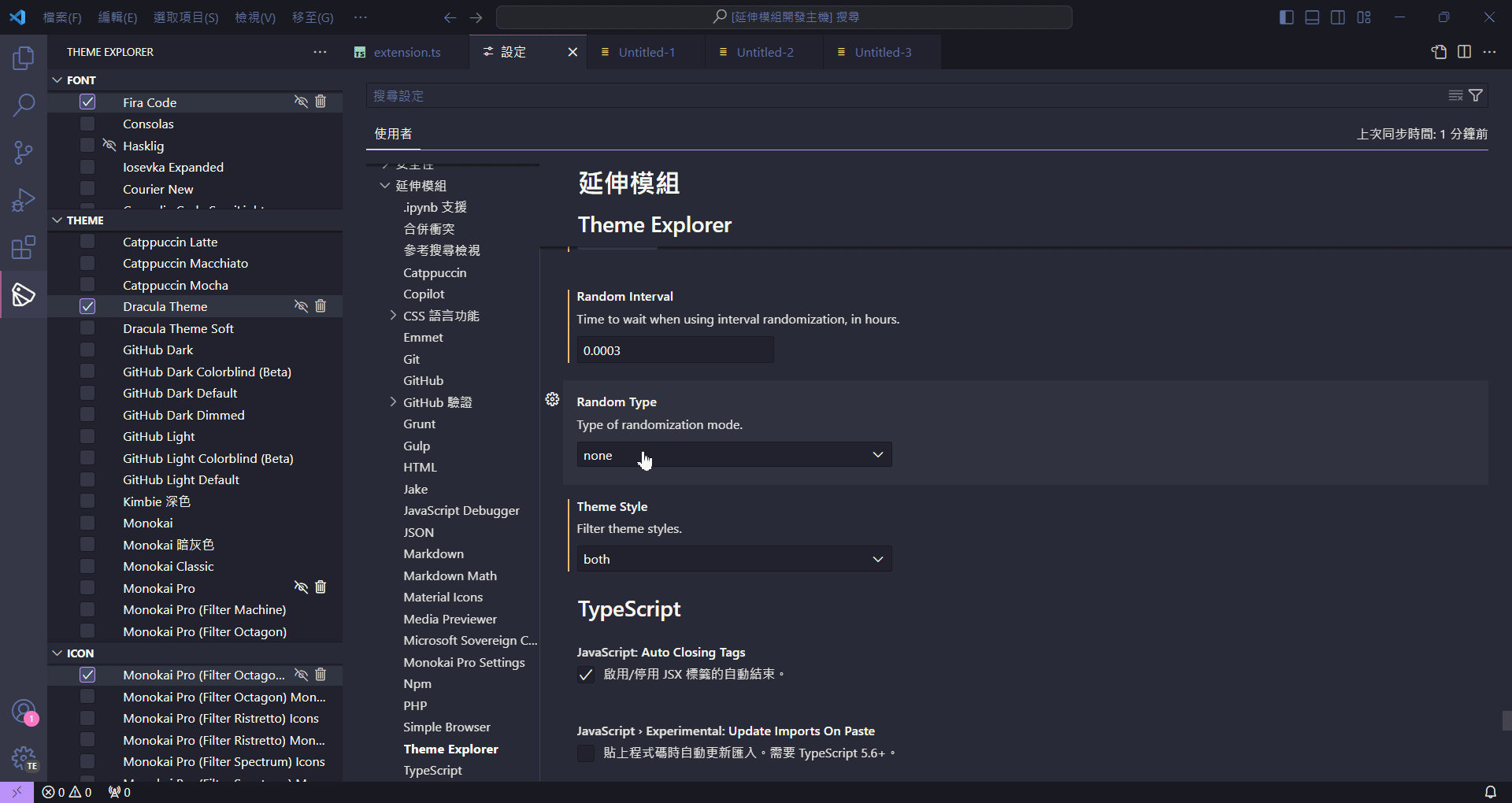The height and width of the screenshot is (803, 1512).
Task: Enable Update Imports On Paste checkbox
Action: 585,753
